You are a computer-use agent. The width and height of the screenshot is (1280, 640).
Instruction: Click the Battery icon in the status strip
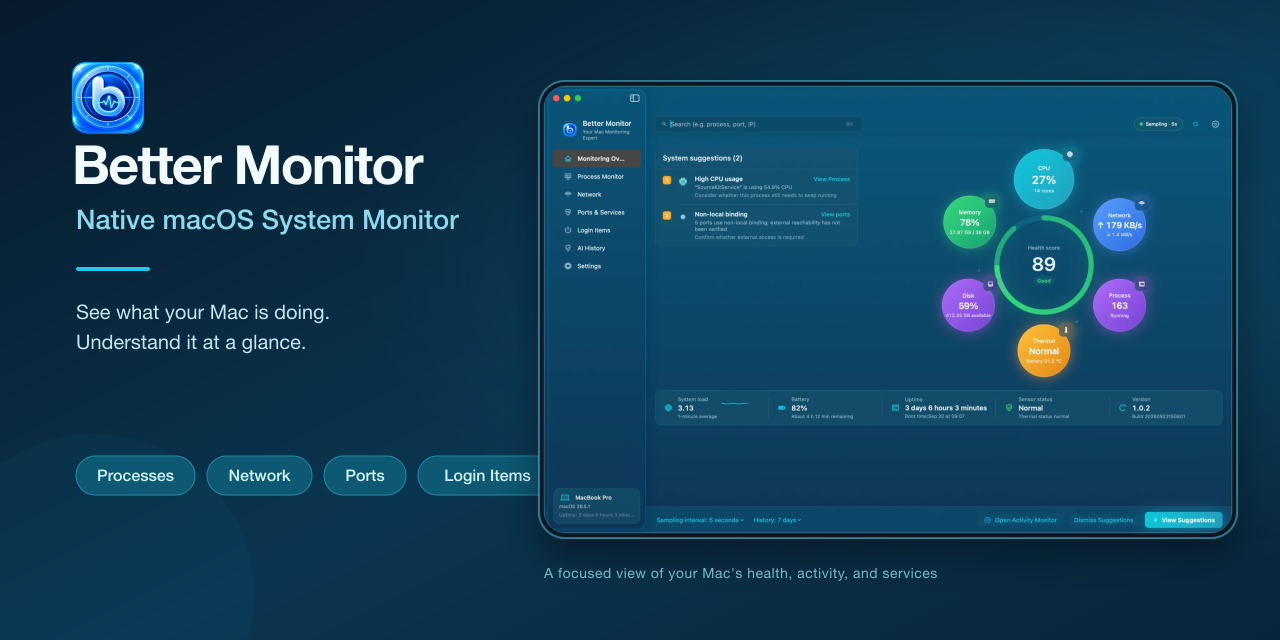782,407
